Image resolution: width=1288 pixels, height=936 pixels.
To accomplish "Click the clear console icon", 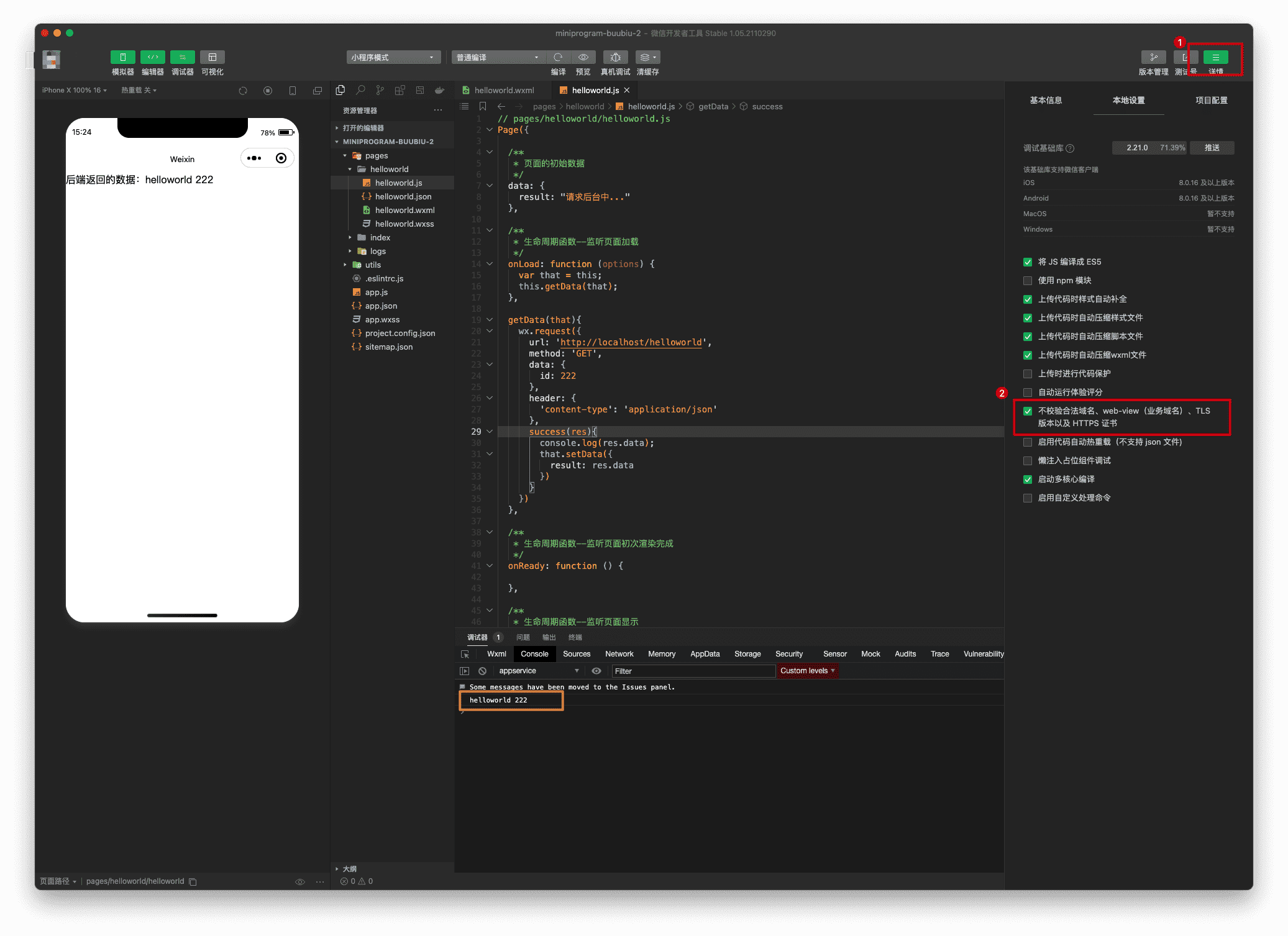I will click(x=482, y=671).
